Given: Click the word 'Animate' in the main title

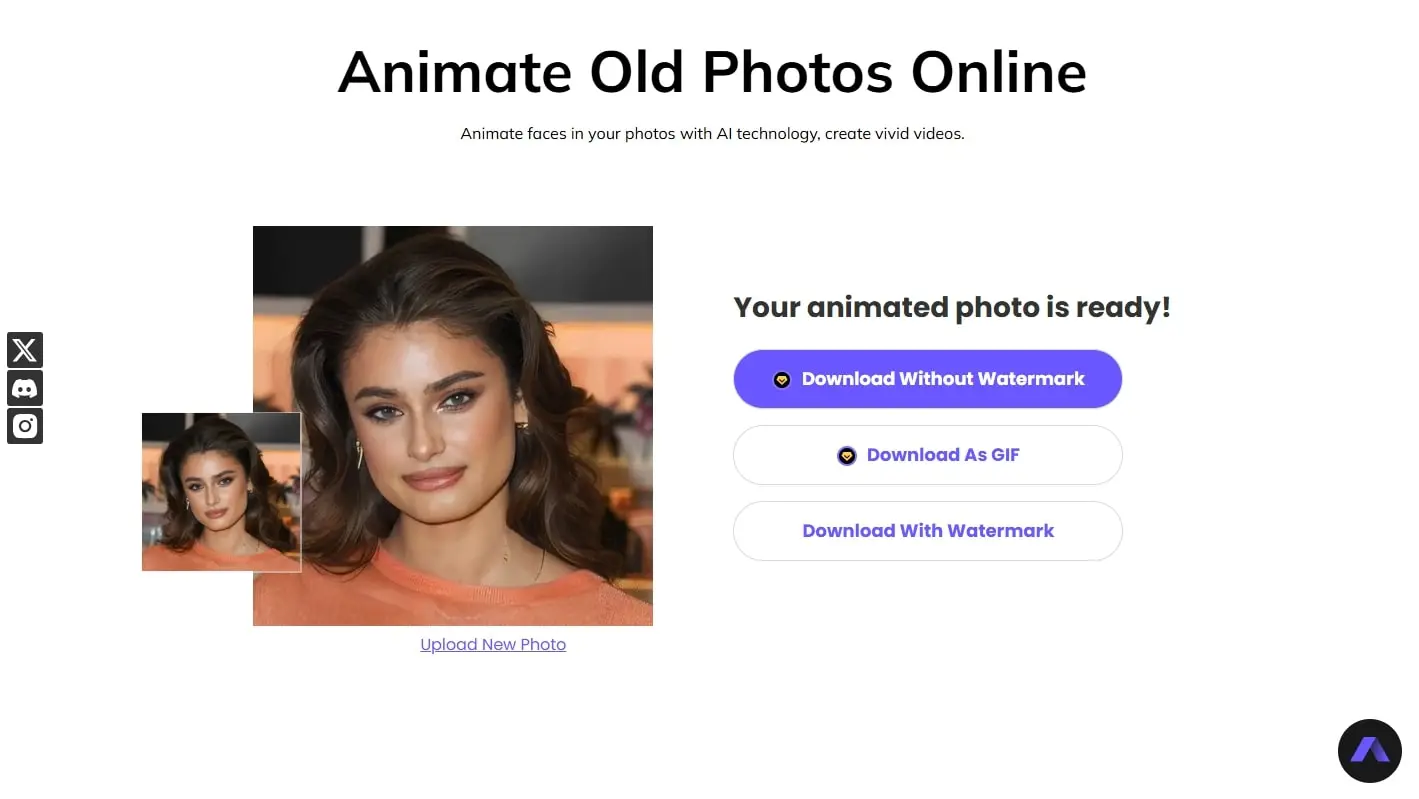Looking at the screenshot, I should coord(455,72).
